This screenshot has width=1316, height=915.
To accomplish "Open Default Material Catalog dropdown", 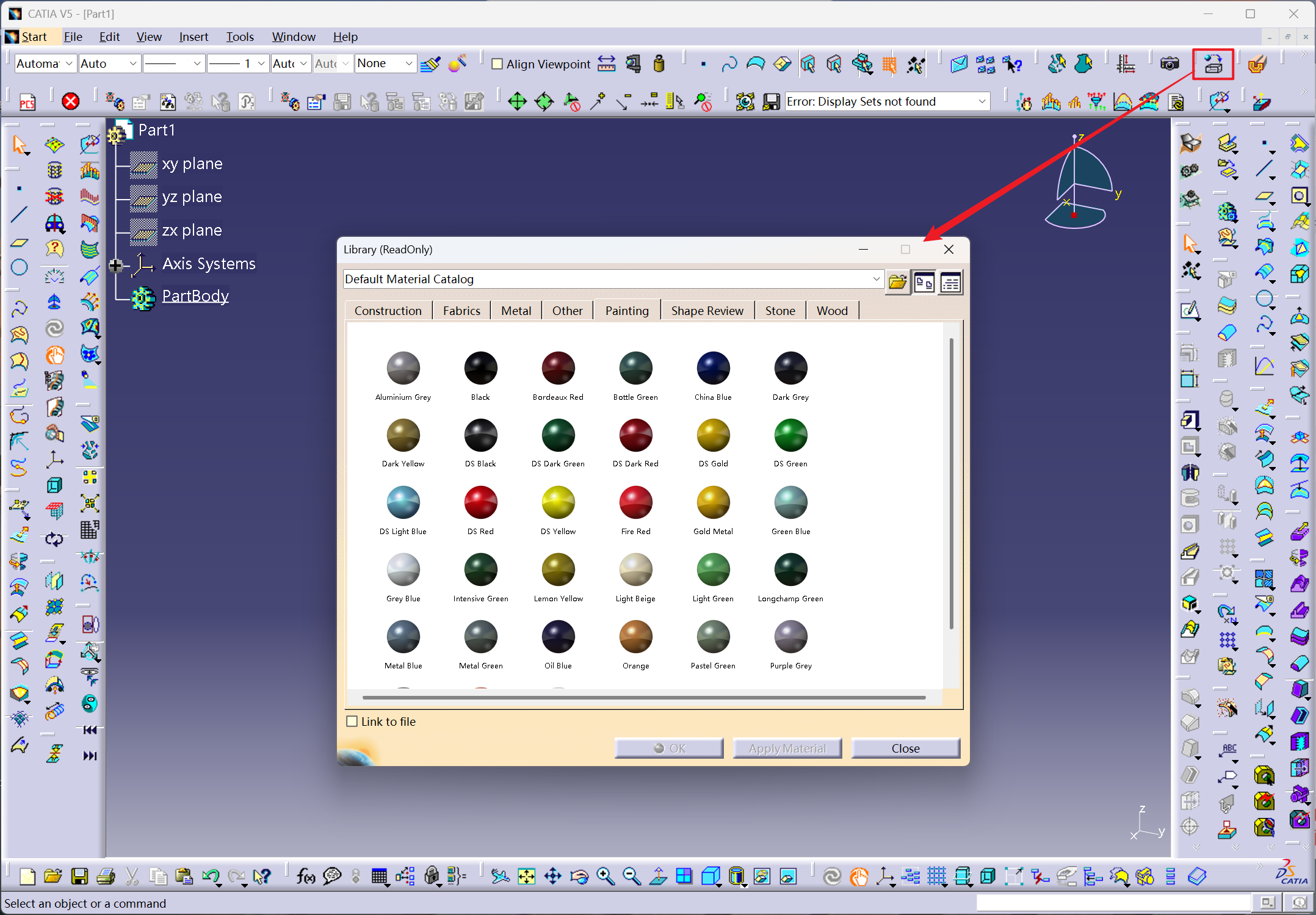I will 877,279.
